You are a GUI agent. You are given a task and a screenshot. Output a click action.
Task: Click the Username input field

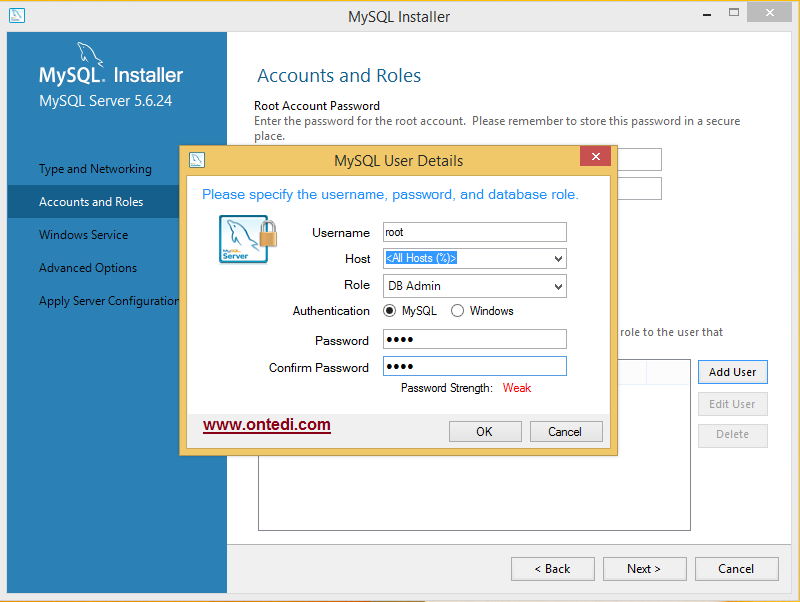(x=474, y=232)
